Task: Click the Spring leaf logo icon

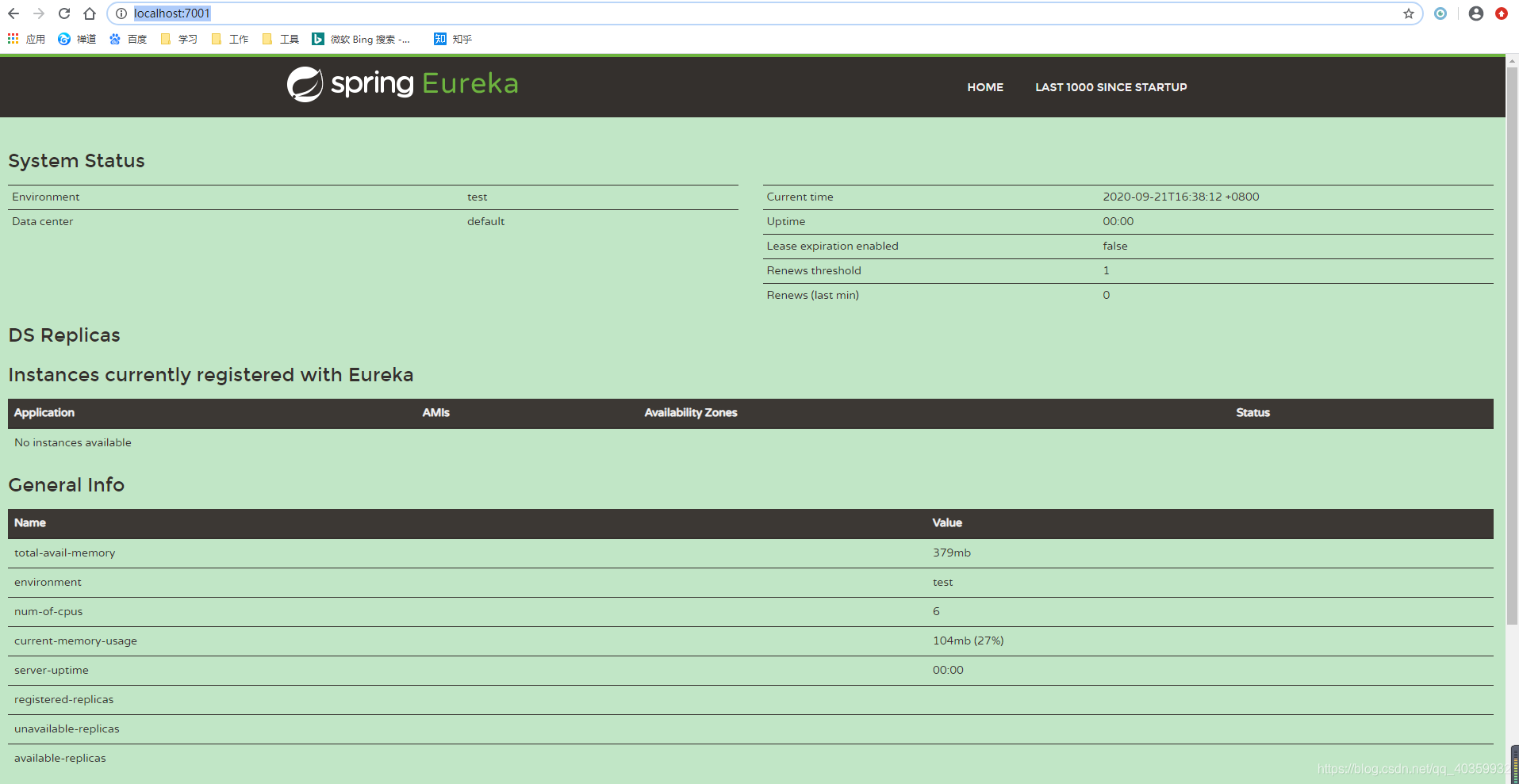Action: (x=305, y=84)
